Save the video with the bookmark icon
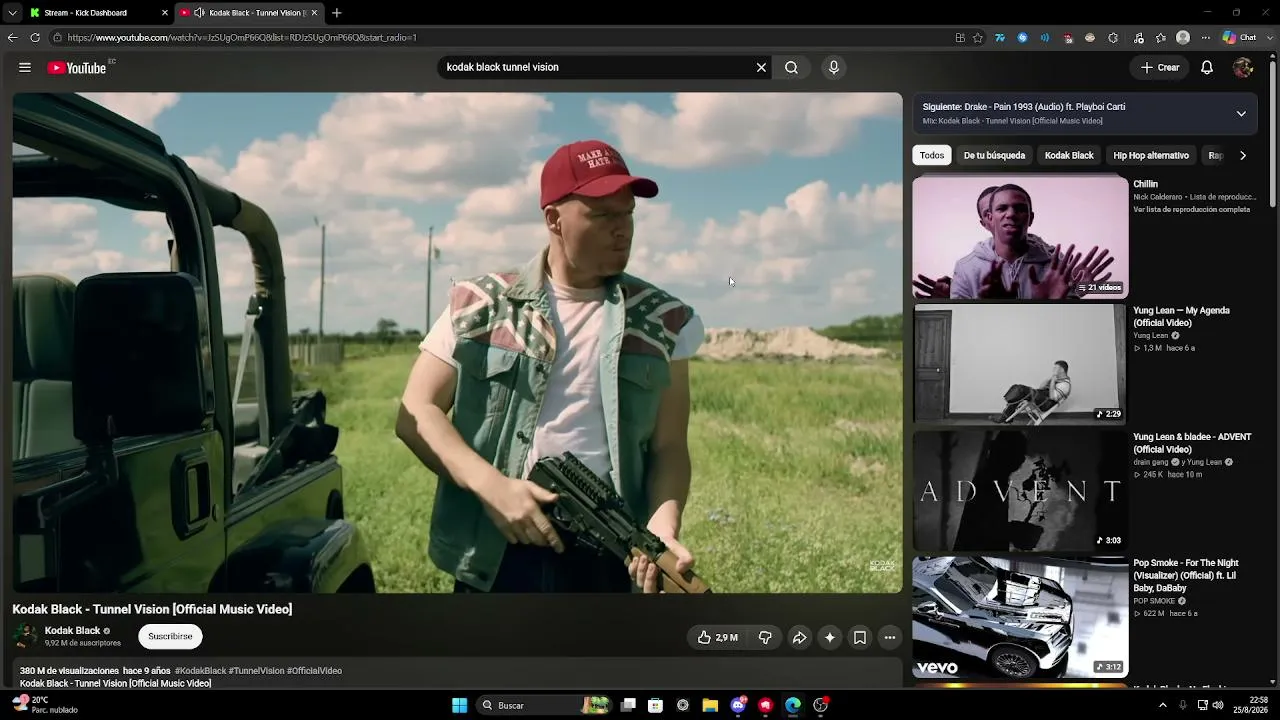The width and height of the screenshot is (1280, 720). (x=859, y=637)
